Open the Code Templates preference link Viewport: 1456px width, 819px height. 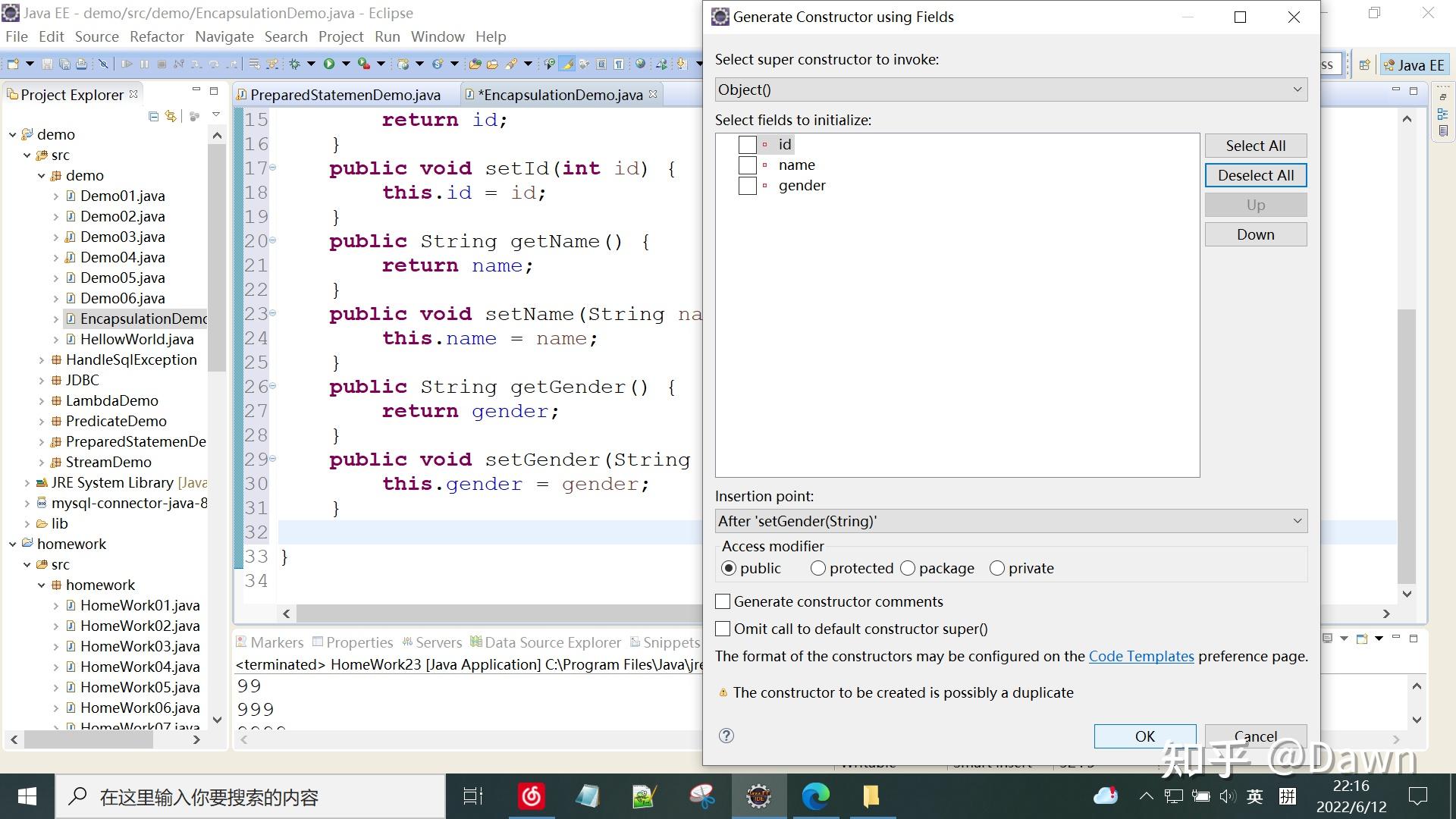coord(1141,656)
